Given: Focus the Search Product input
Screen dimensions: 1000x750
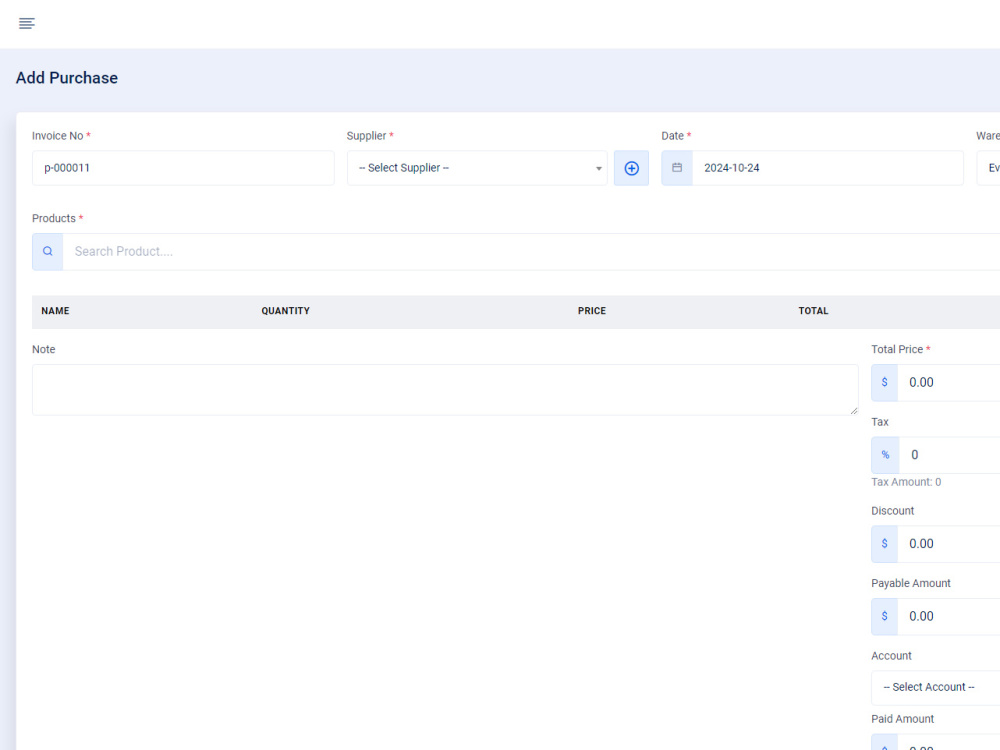Looking at the screenshot, I should pos(531,251).
